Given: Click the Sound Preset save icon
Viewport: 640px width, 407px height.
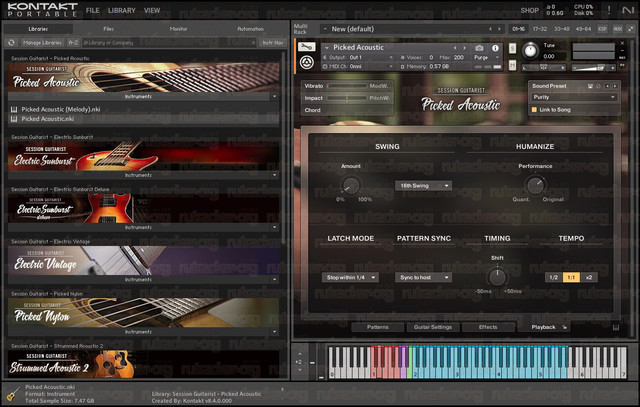Looking at the screenshot, I should point(590,86).
